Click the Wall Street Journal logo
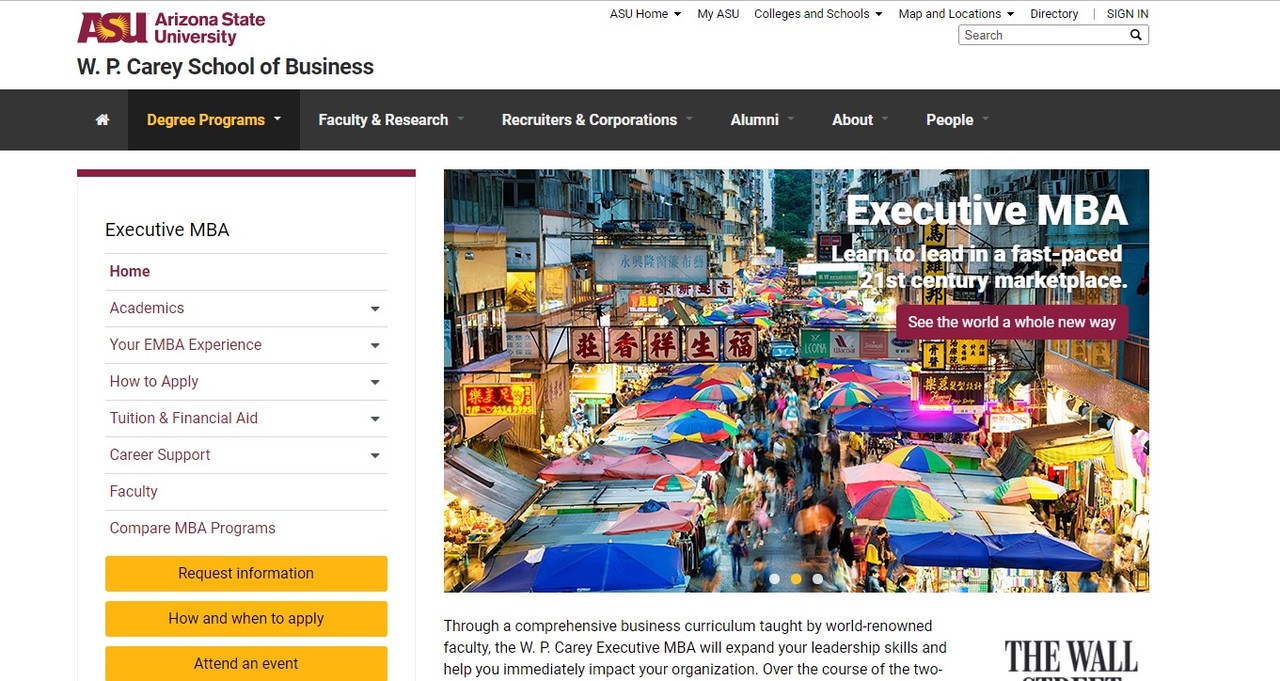1280x681 pixels. pos(1071,660)
